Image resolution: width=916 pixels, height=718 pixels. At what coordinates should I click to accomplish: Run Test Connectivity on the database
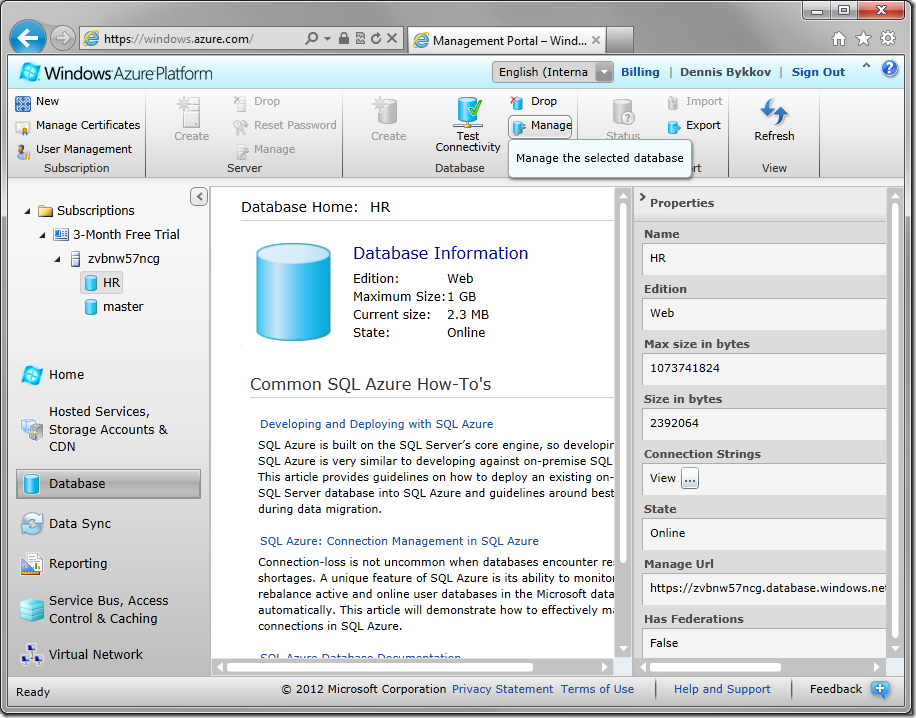click(468, 124)
